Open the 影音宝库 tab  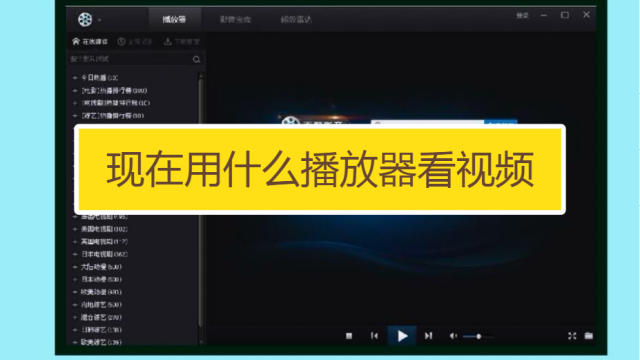pos(236,19)
